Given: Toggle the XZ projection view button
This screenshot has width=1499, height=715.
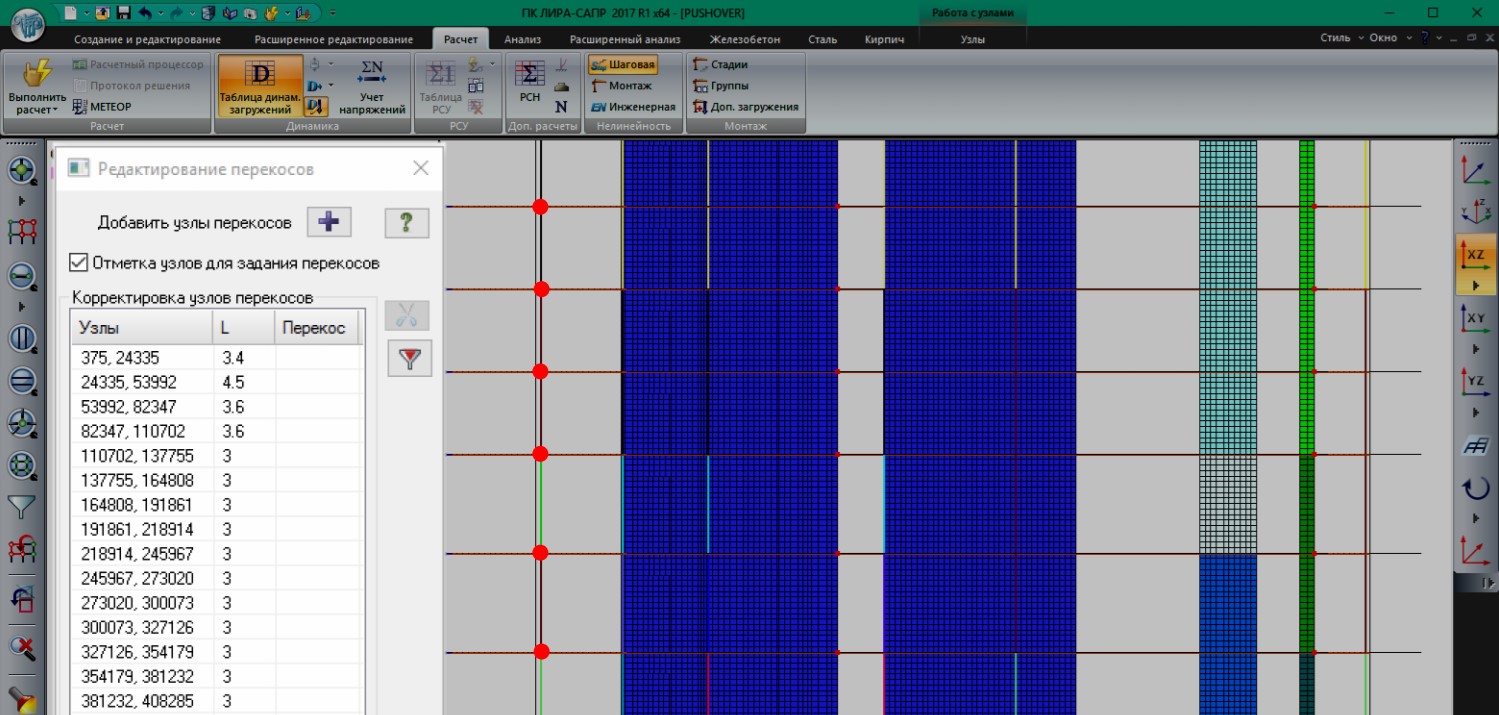Looking at the screenshot, I should click(x=1474, y=254).
